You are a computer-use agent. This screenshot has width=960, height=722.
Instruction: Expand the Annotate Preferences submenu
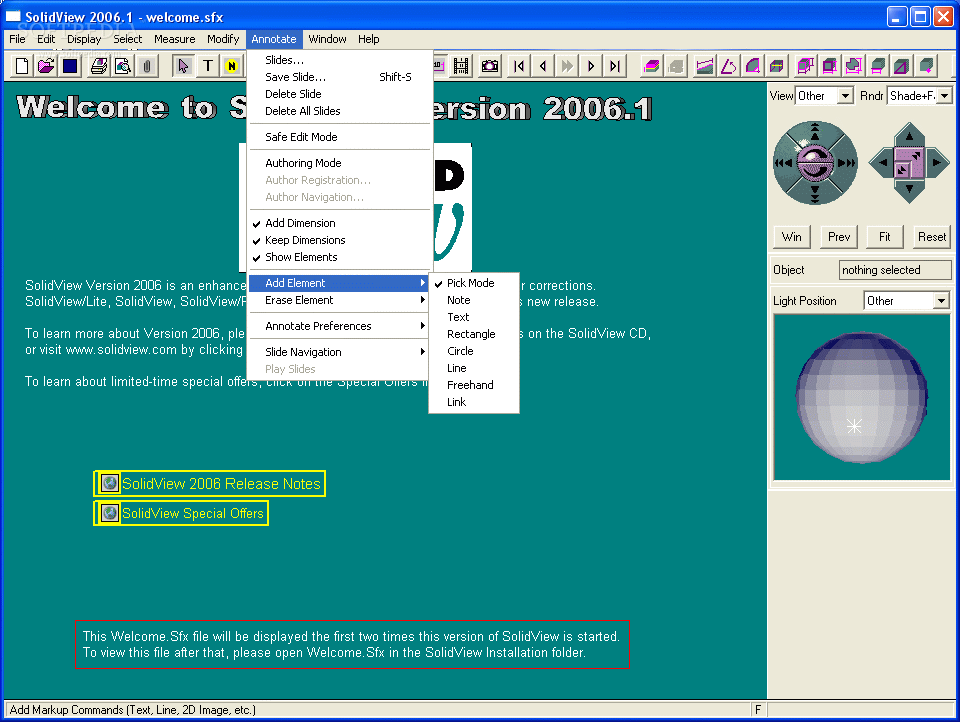[340, 326]
